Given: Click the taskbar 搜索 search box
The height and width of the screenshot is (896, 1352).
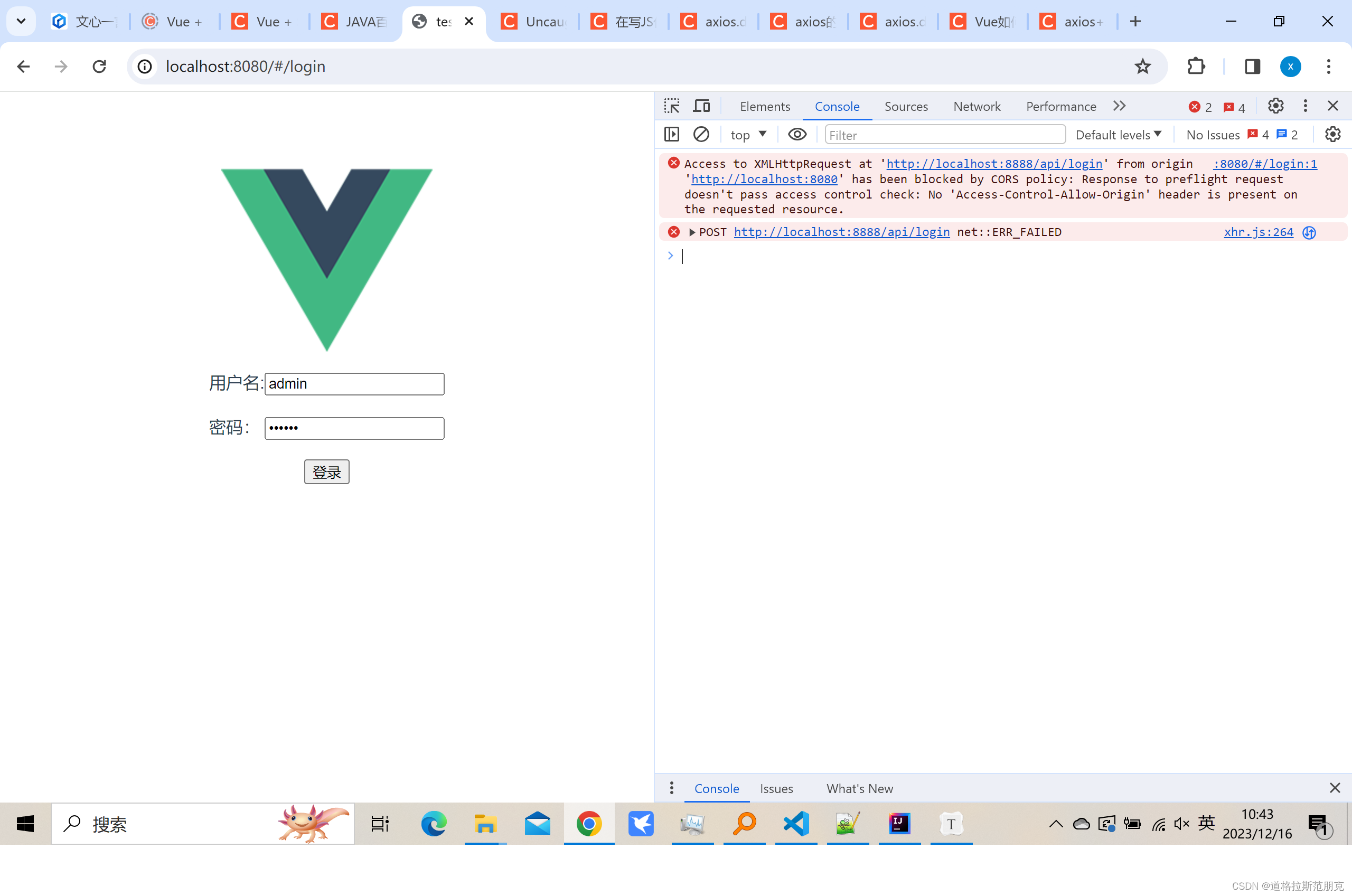Looking at the screenshot, I should pos(203,824).
